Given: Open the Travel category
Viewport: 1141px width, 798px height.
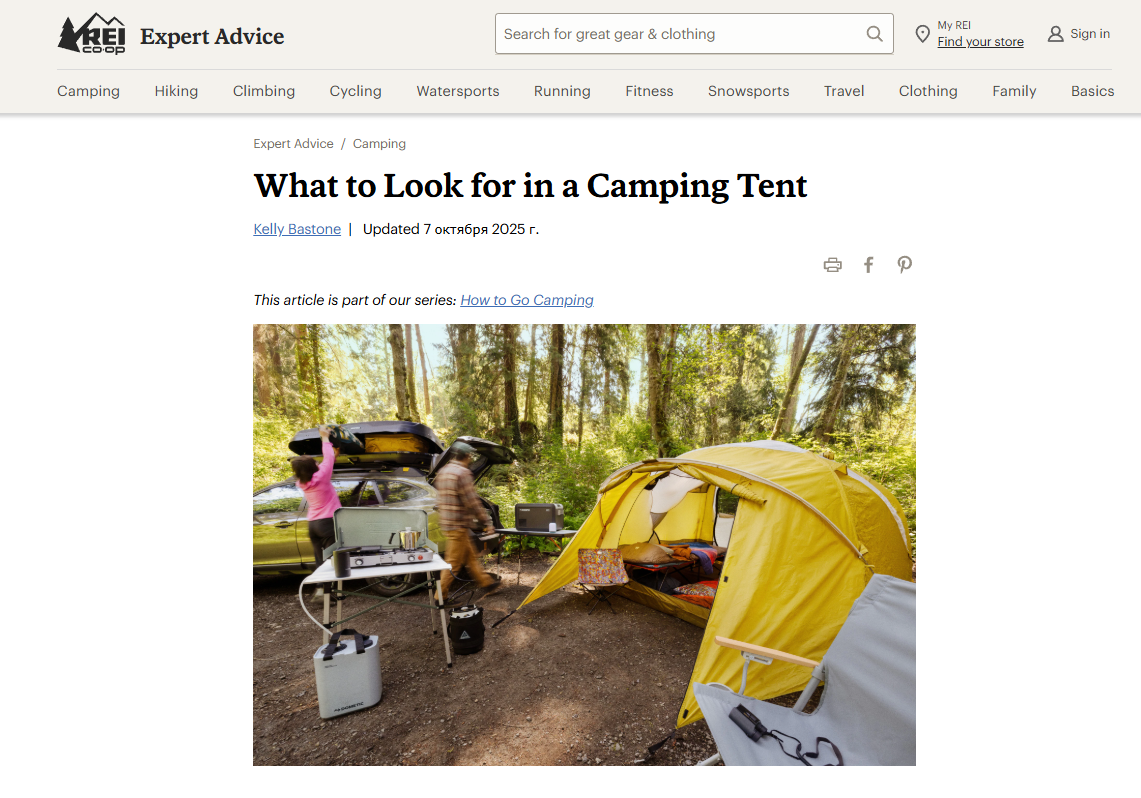Looking at the screenshot, I should click(x=843, y=91).
